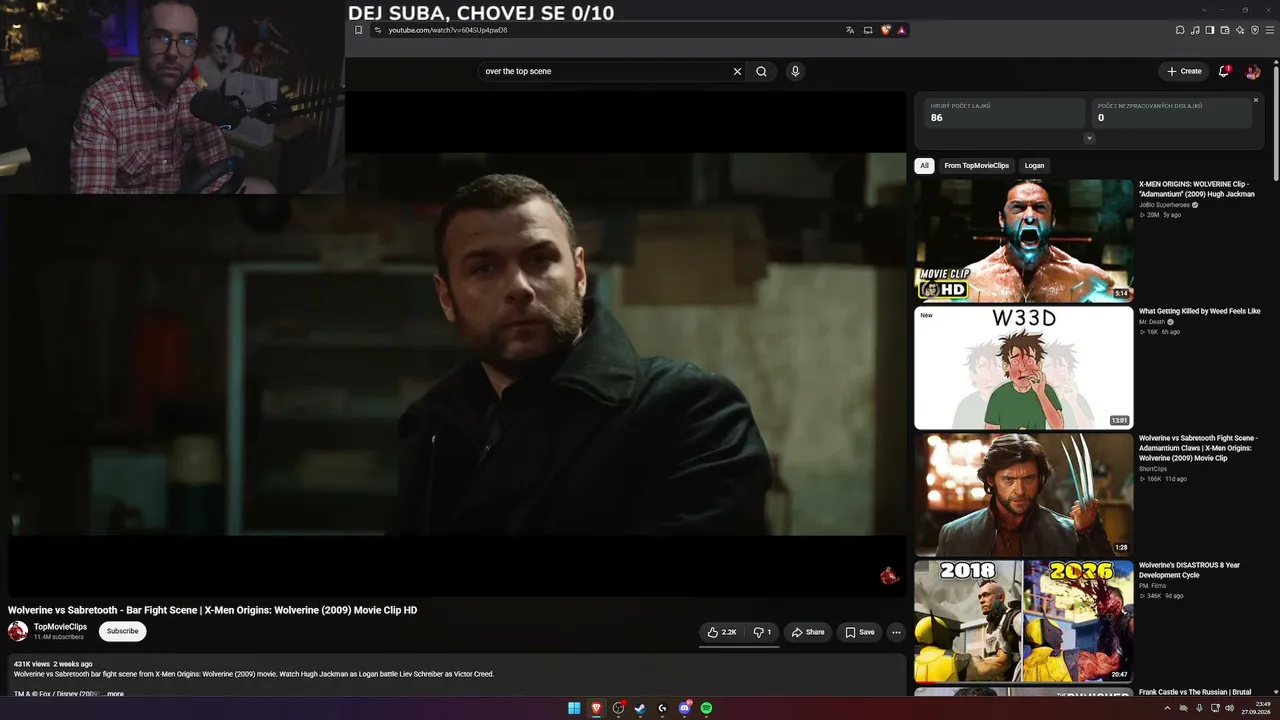Click the Create button

(1184, 71)
